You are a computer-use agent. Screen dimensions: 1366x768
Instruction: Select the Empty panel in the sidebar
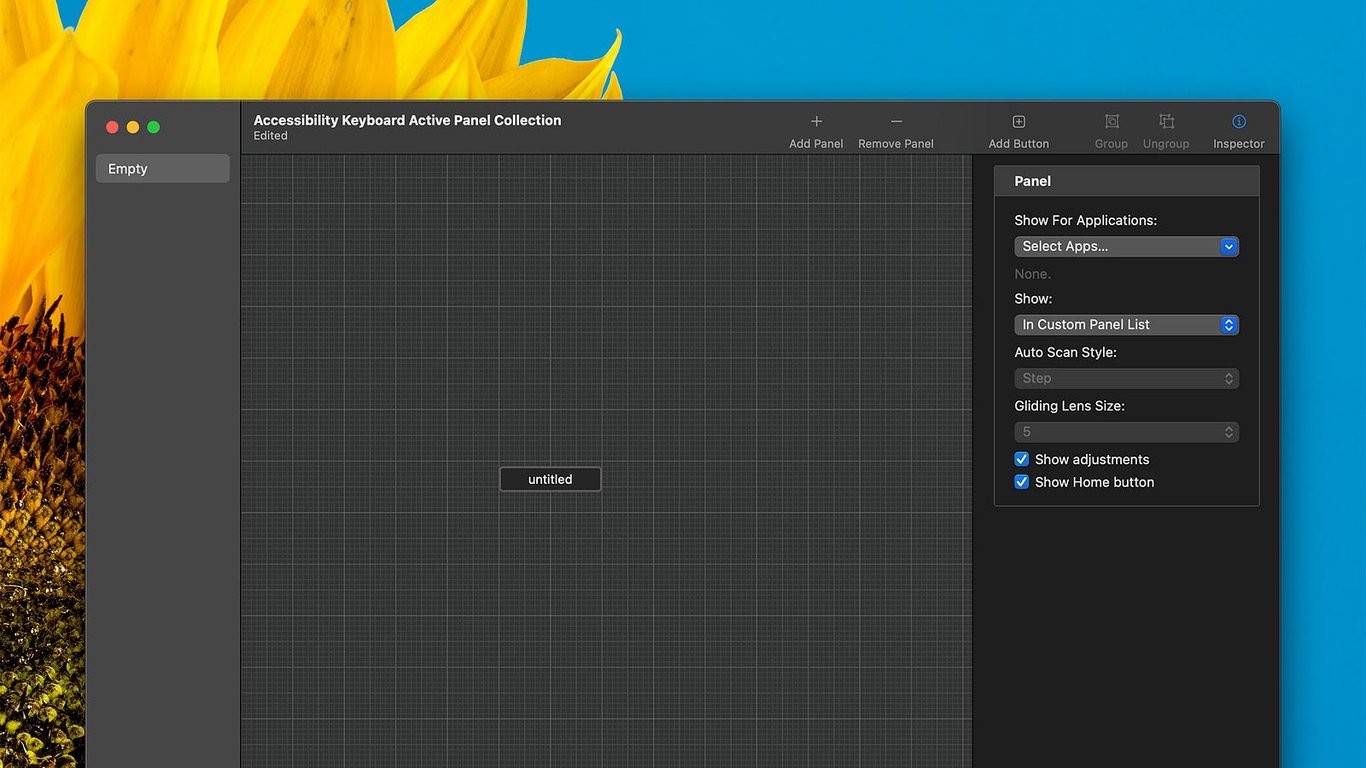coord(162,169)
